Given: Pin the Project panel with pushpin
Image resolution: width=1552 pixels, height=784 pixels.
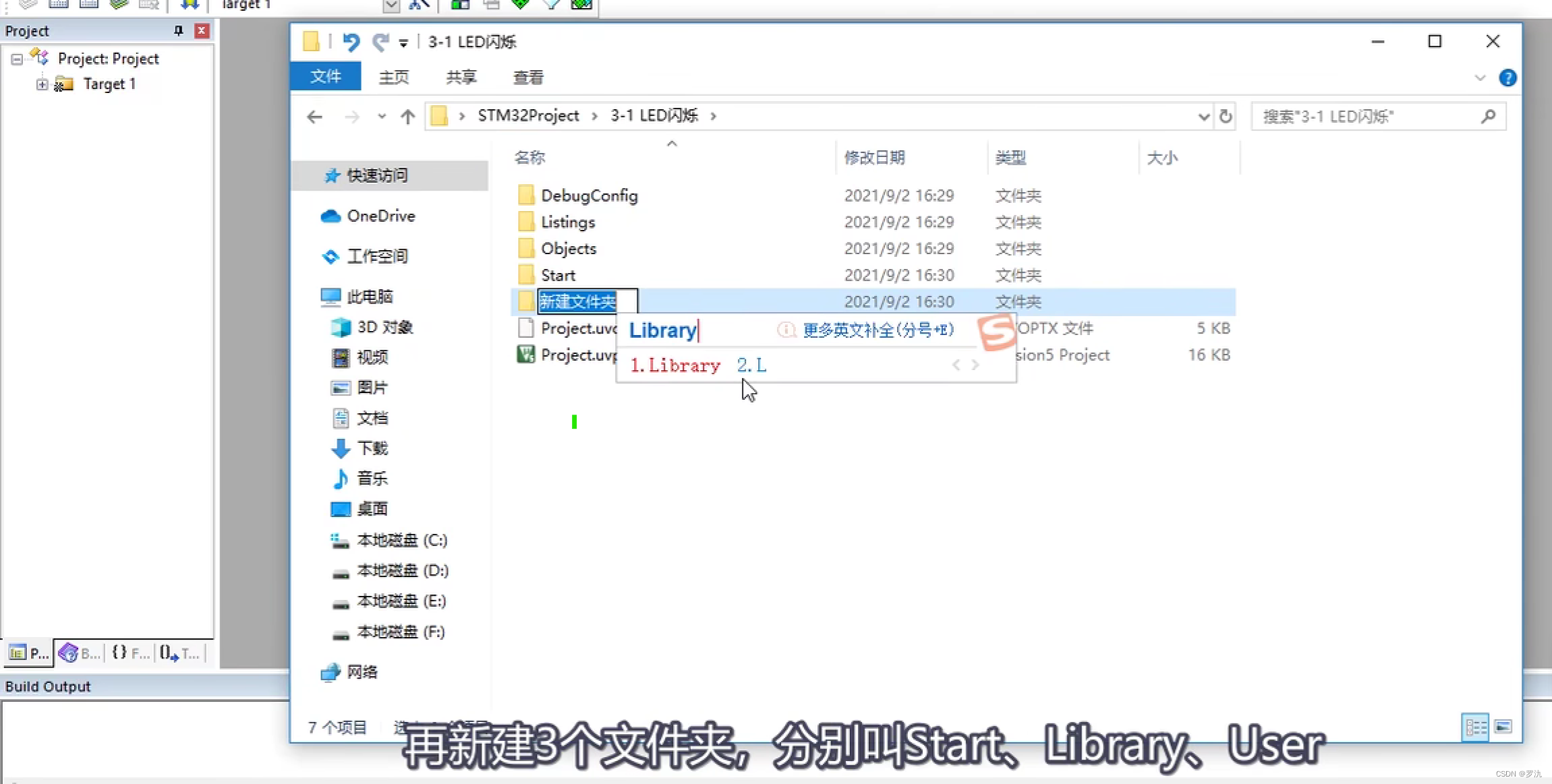Looking at the screenshot, I should [178, 31].
